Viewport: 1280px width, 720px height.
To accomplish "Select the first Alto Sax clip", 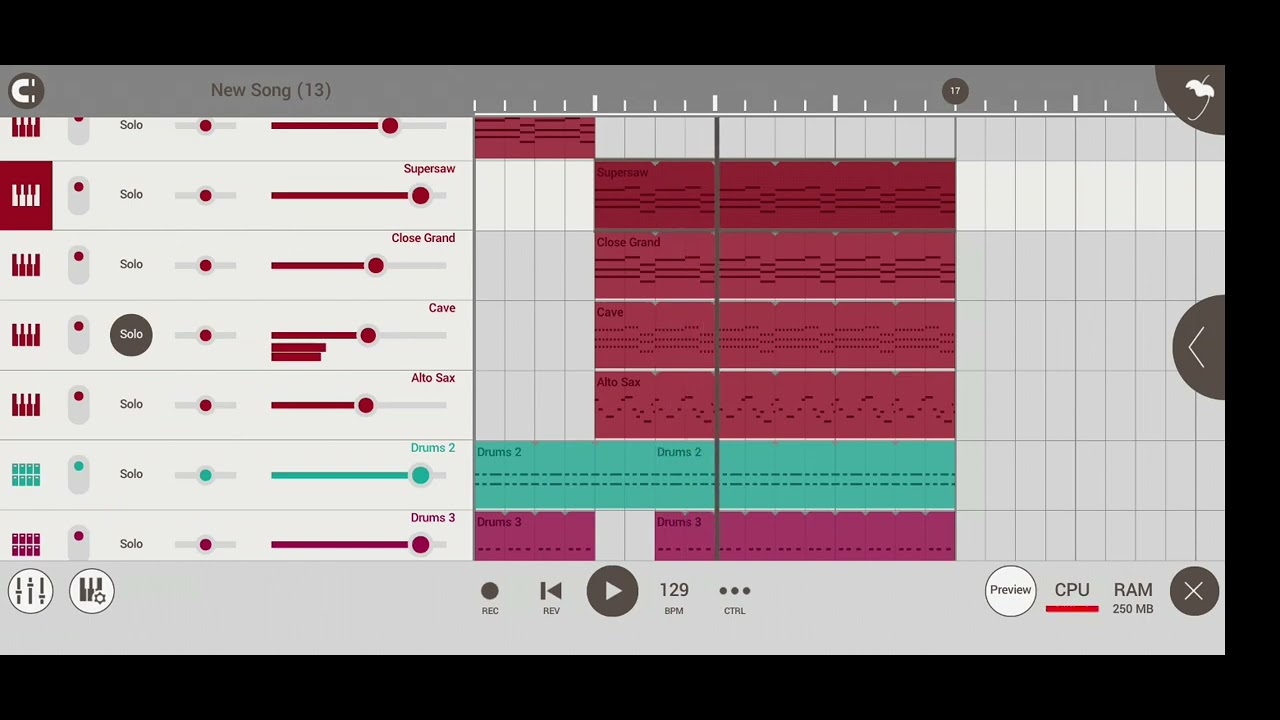I will click(x=655, y=405).
